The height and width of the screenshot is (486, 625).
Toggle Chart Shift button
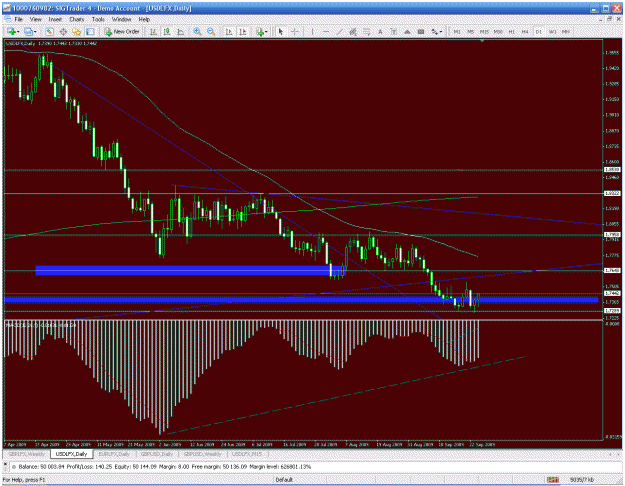point(243,31)
